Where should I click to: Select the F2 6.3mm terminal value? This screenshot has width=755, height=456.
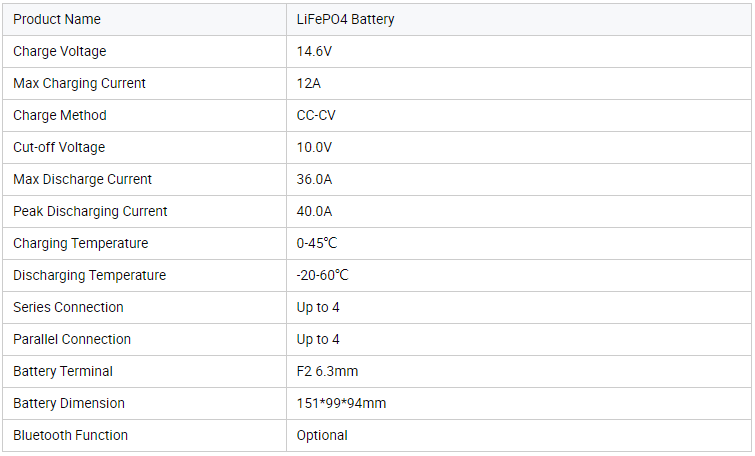(327, 372)
